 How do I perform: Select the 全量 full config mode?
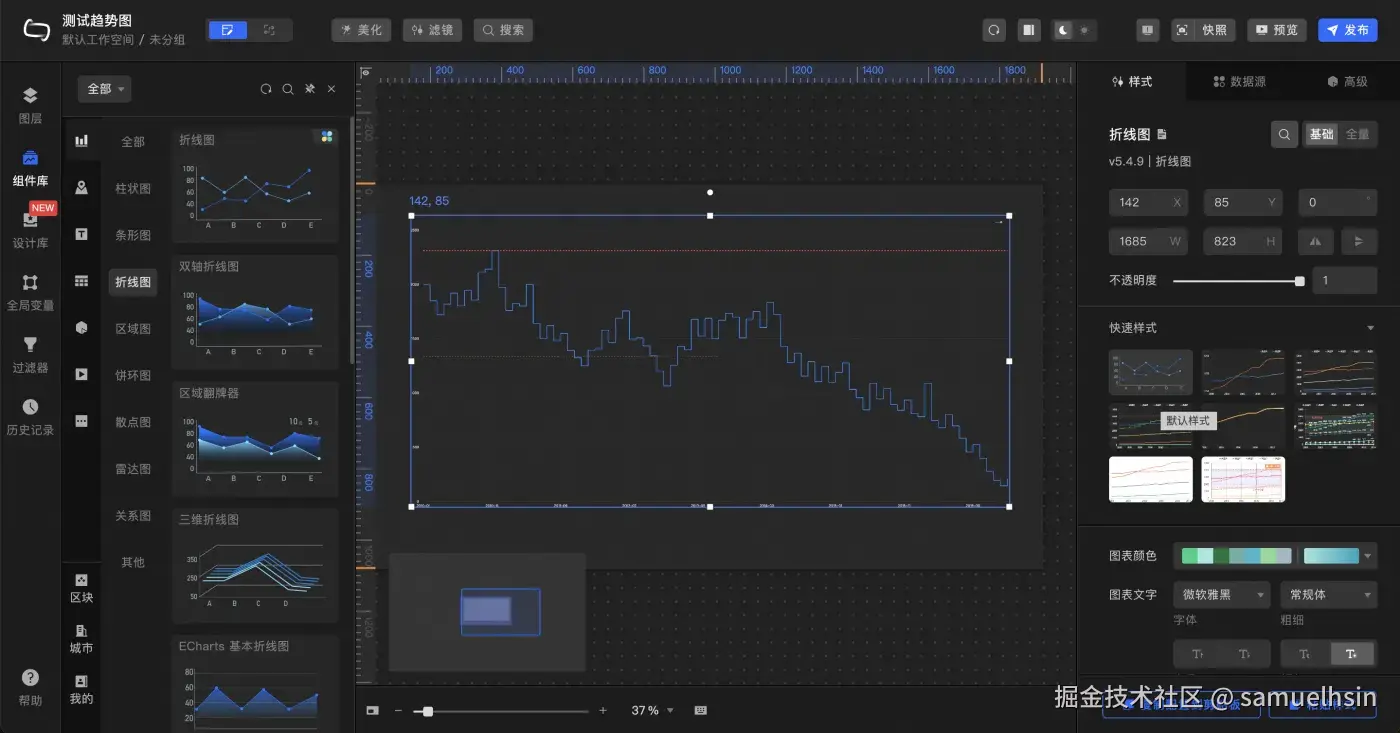(x=1357, y=134)
